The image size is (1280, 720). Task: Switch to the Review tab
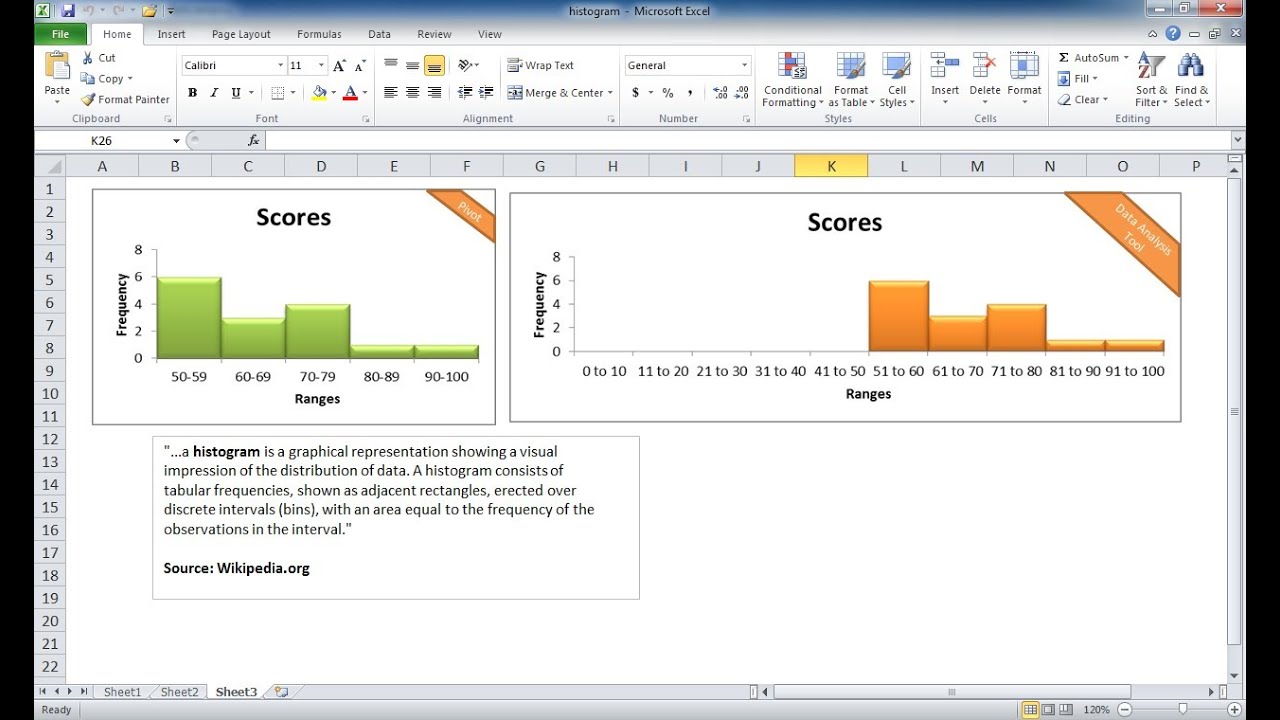tap(434, 34)
